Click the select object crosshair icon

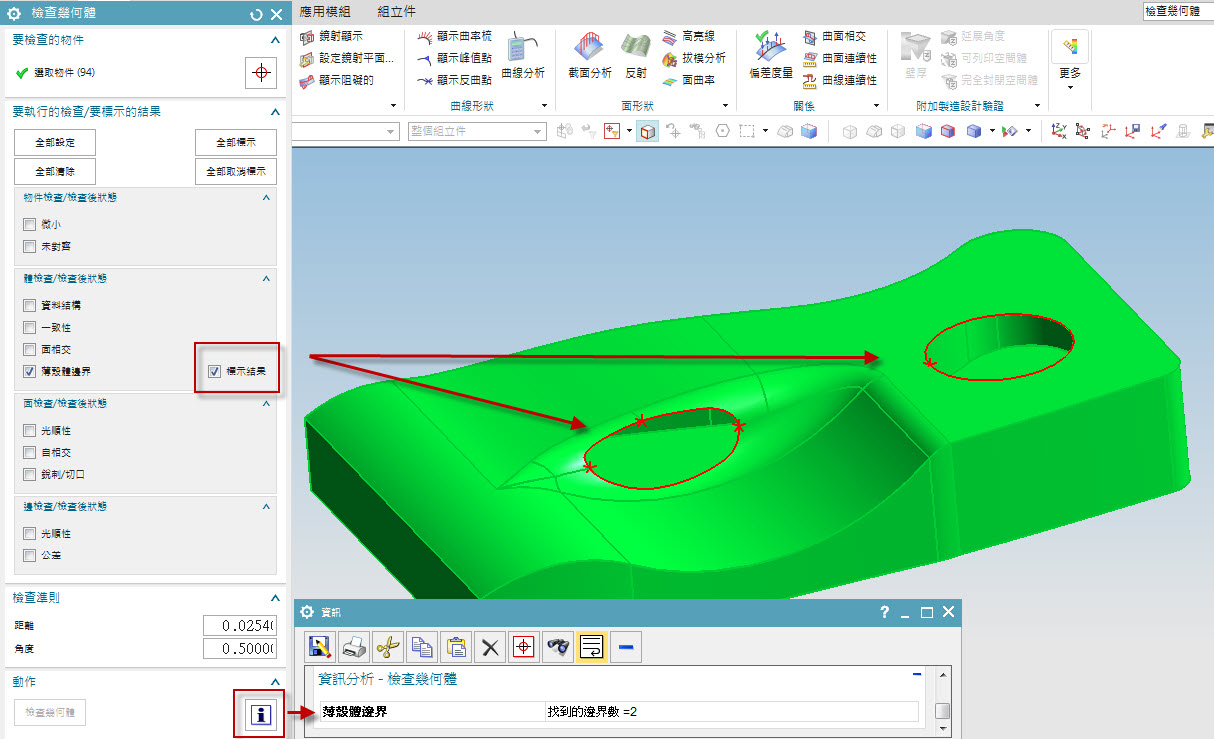(261, 73)
